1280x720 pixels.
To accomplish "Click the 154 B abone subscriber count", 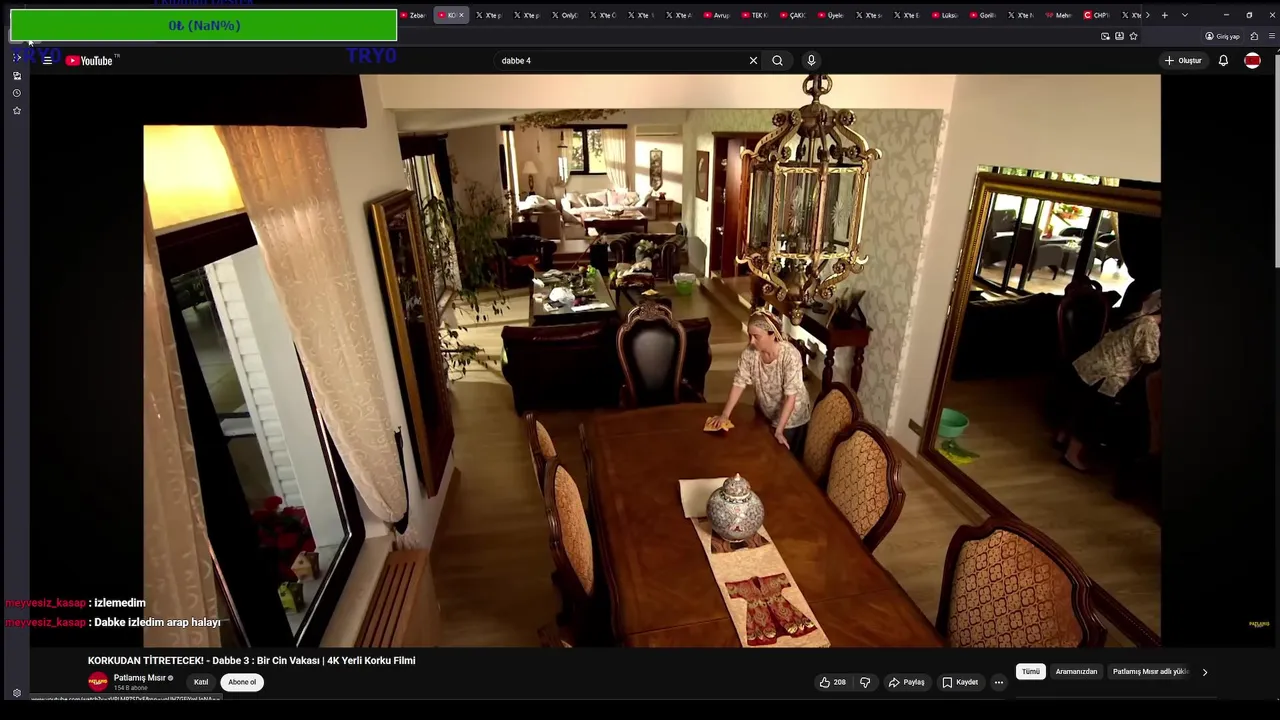I will pos(129,688).
